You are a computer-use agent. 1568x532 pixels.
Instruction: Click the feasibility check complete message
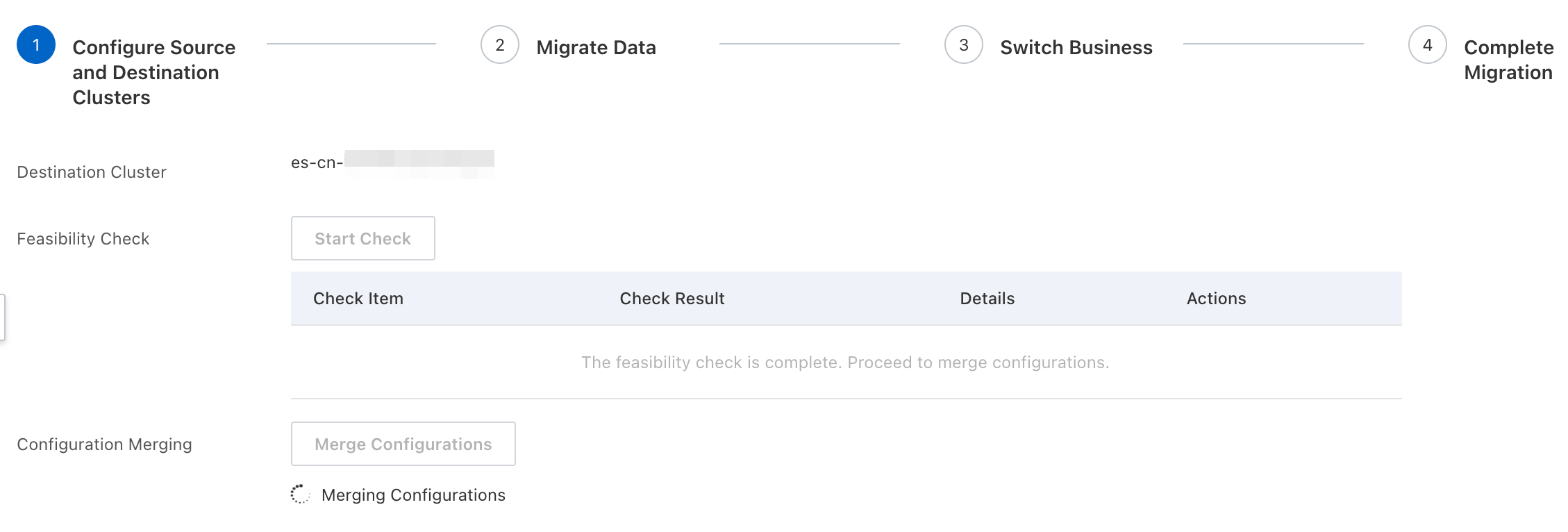pyautogui.click(x=845, y=363)
